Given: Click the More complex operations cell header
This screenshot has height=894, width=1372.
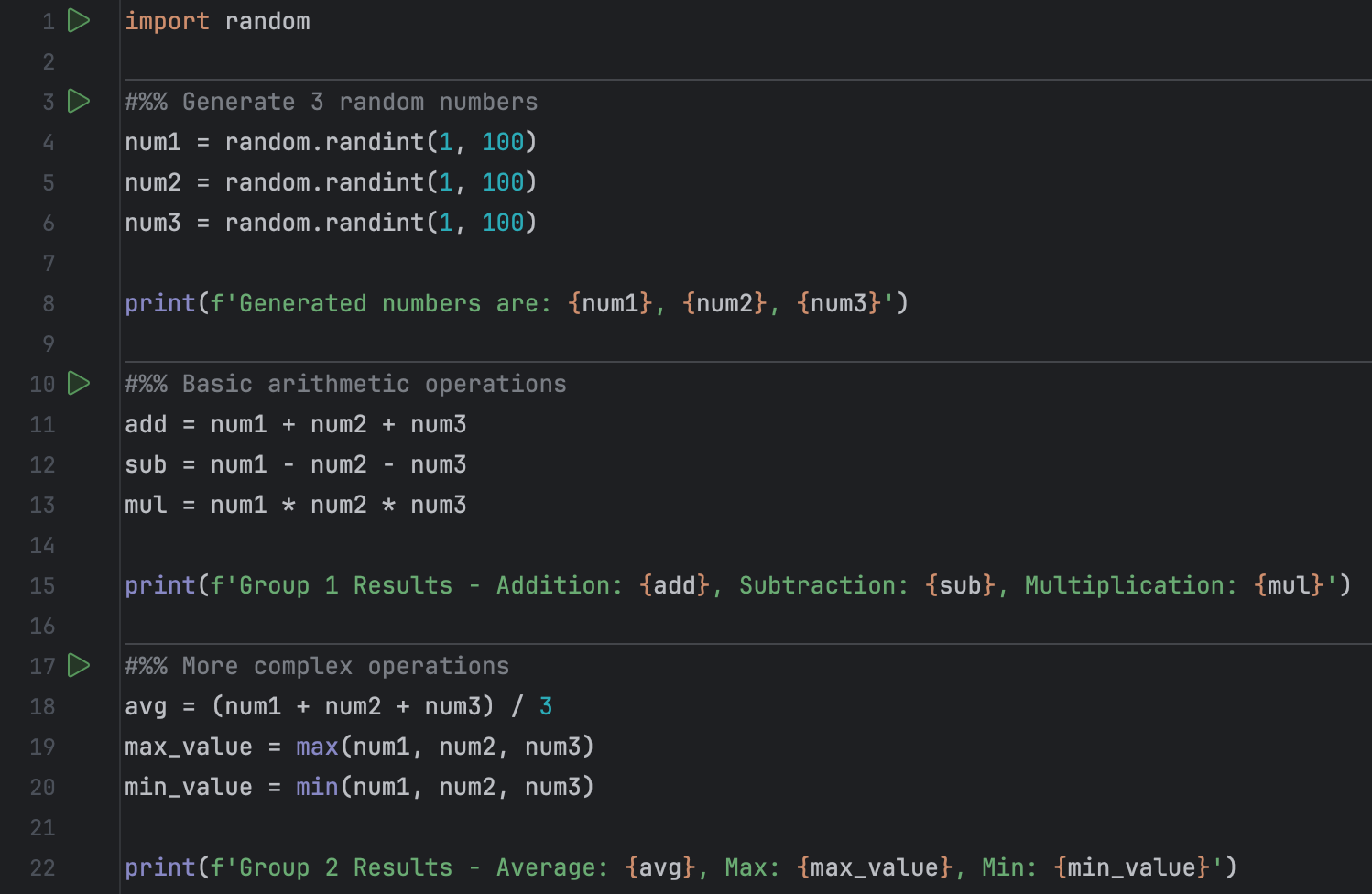Looking at the screenshot, I should tap(317, 666).
